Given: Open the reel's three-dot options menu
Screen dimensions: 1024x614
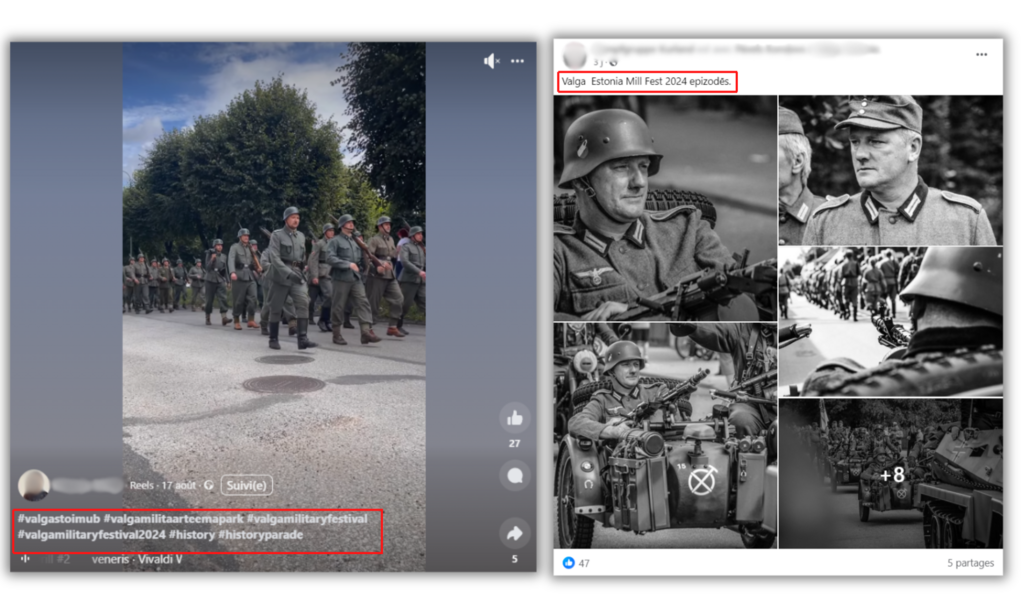Looking at the screenshot, I should click(517, 61).
